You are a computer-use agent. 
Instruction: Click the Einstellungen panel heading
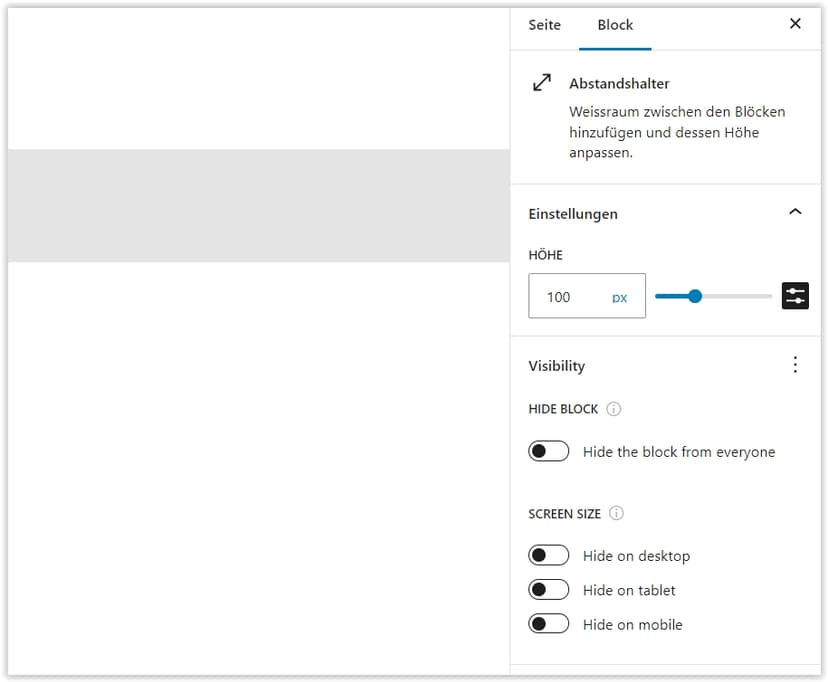tap(573, 214)
